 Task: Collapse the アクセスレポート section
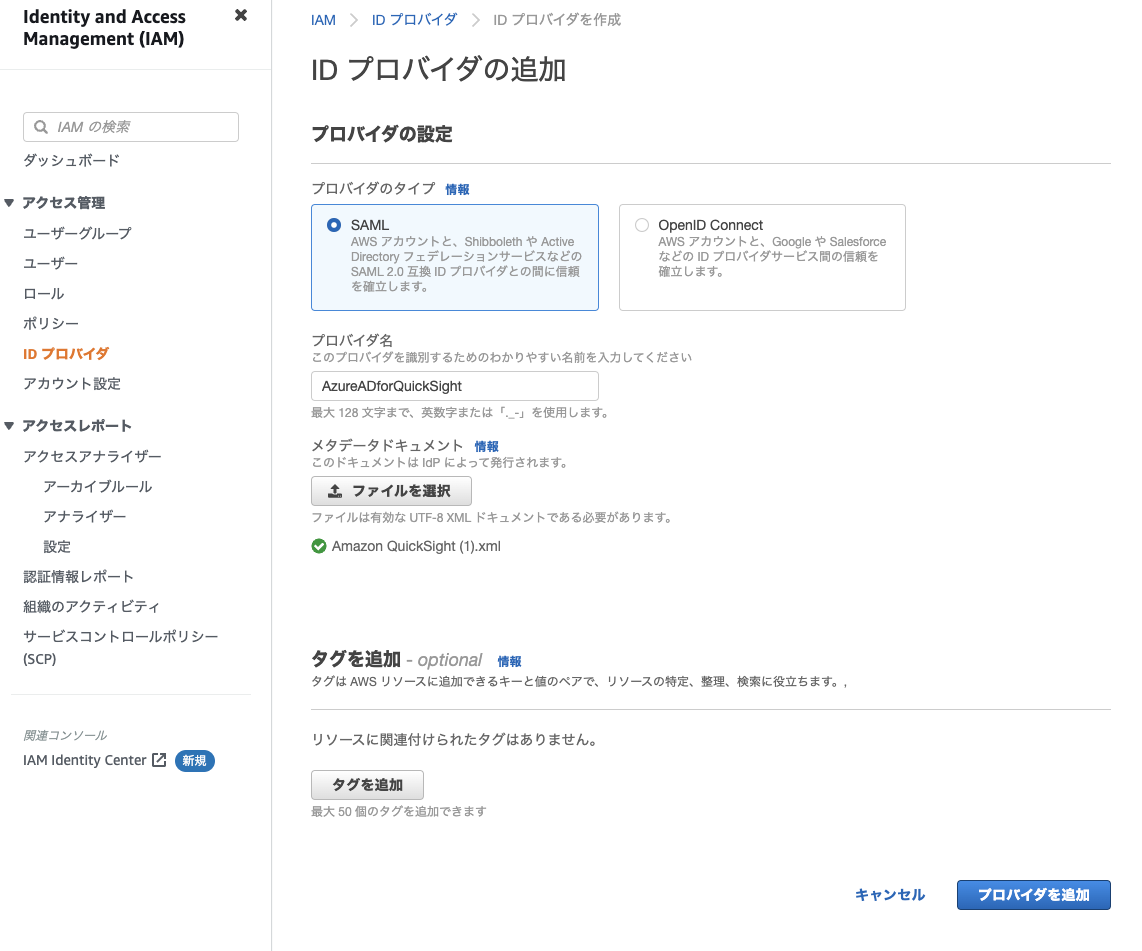(9, 425)
